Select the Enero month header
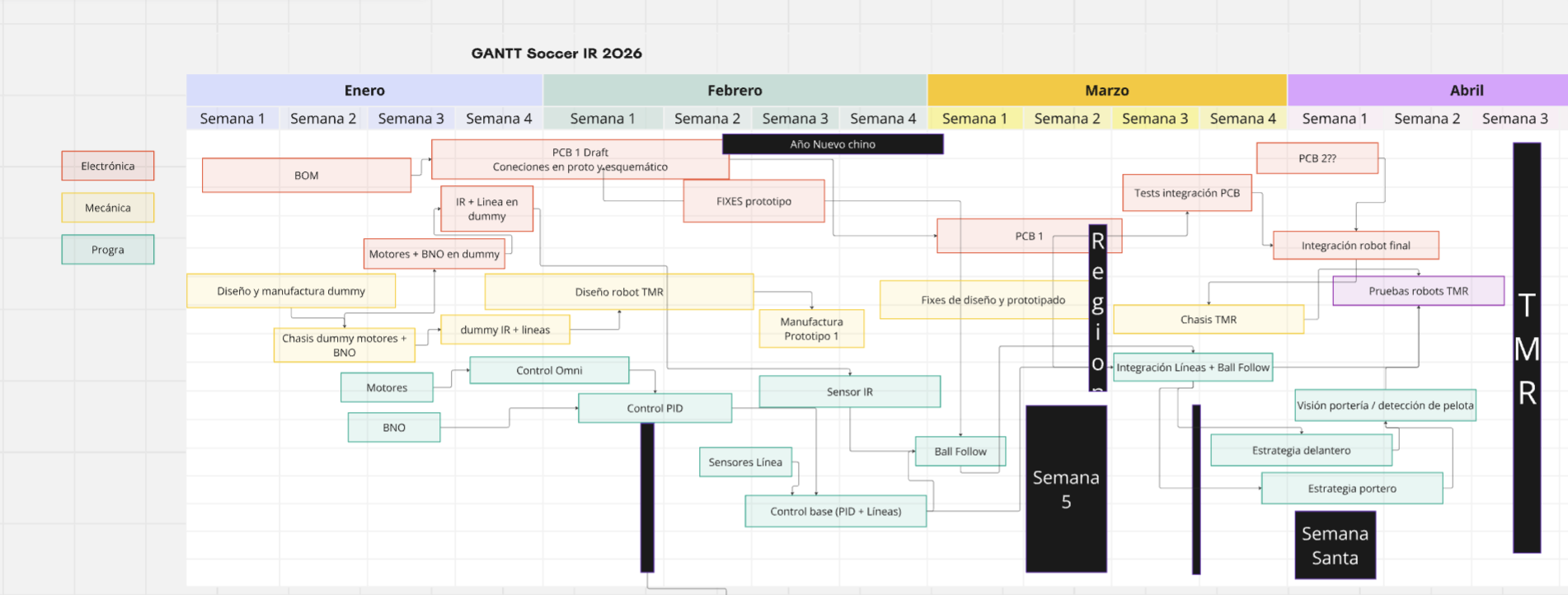 point(364,91)
